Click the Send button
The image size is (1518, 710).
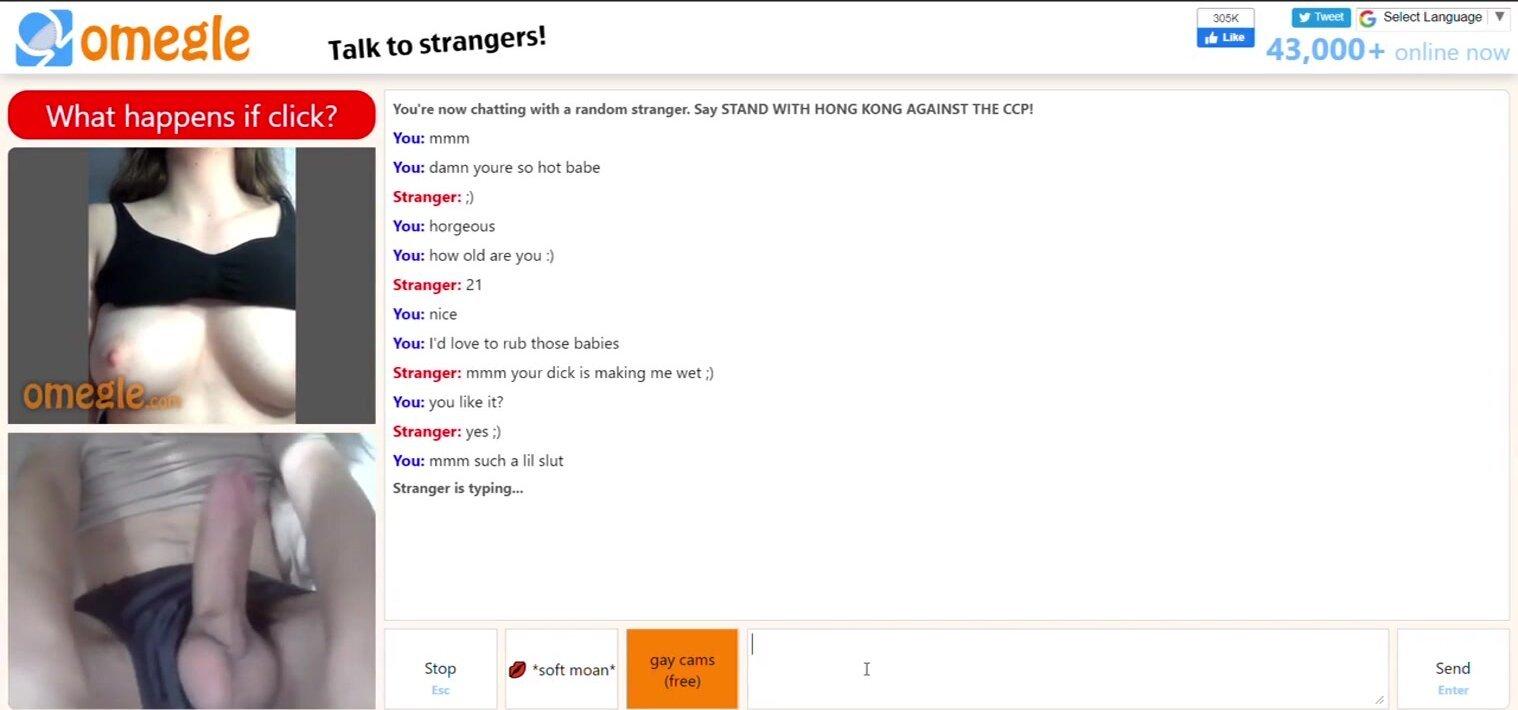pyautogui.click(x=1453, y=669)
